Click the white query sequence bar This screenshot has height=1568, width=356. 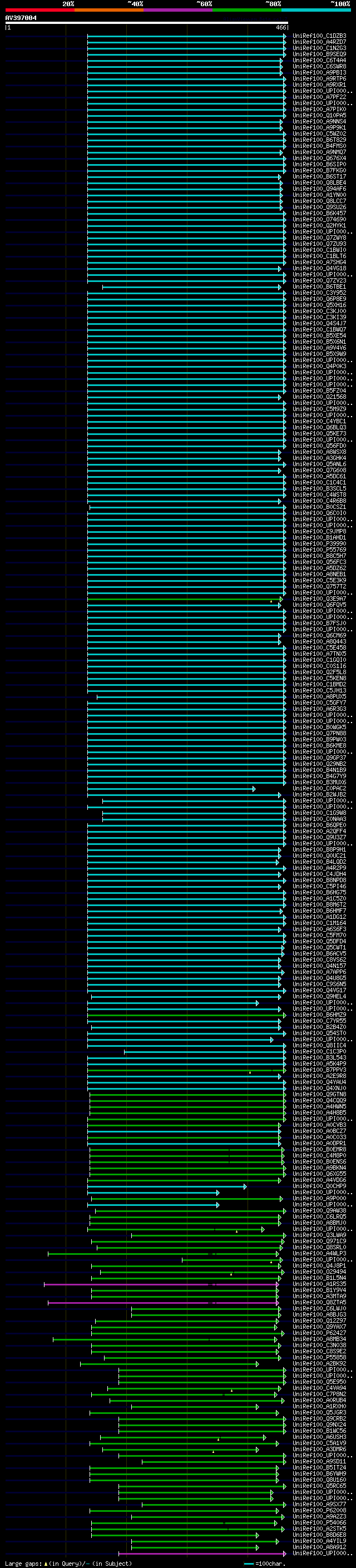click(x=147, y=23)
